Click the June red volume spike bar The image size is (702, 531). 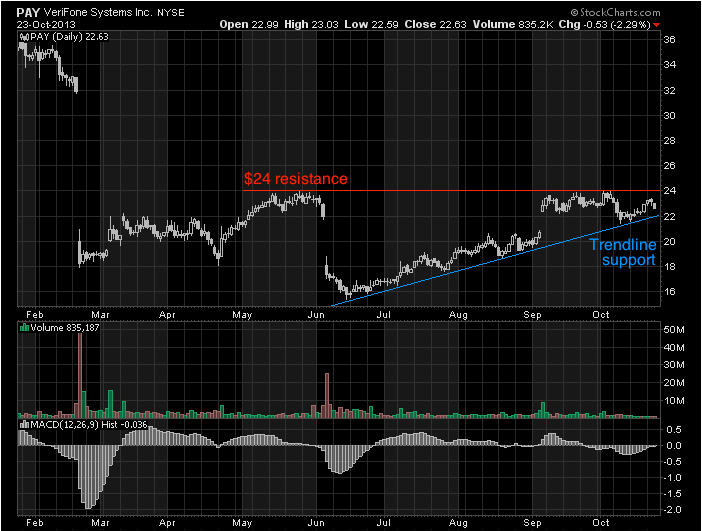[x=327, y=395]
